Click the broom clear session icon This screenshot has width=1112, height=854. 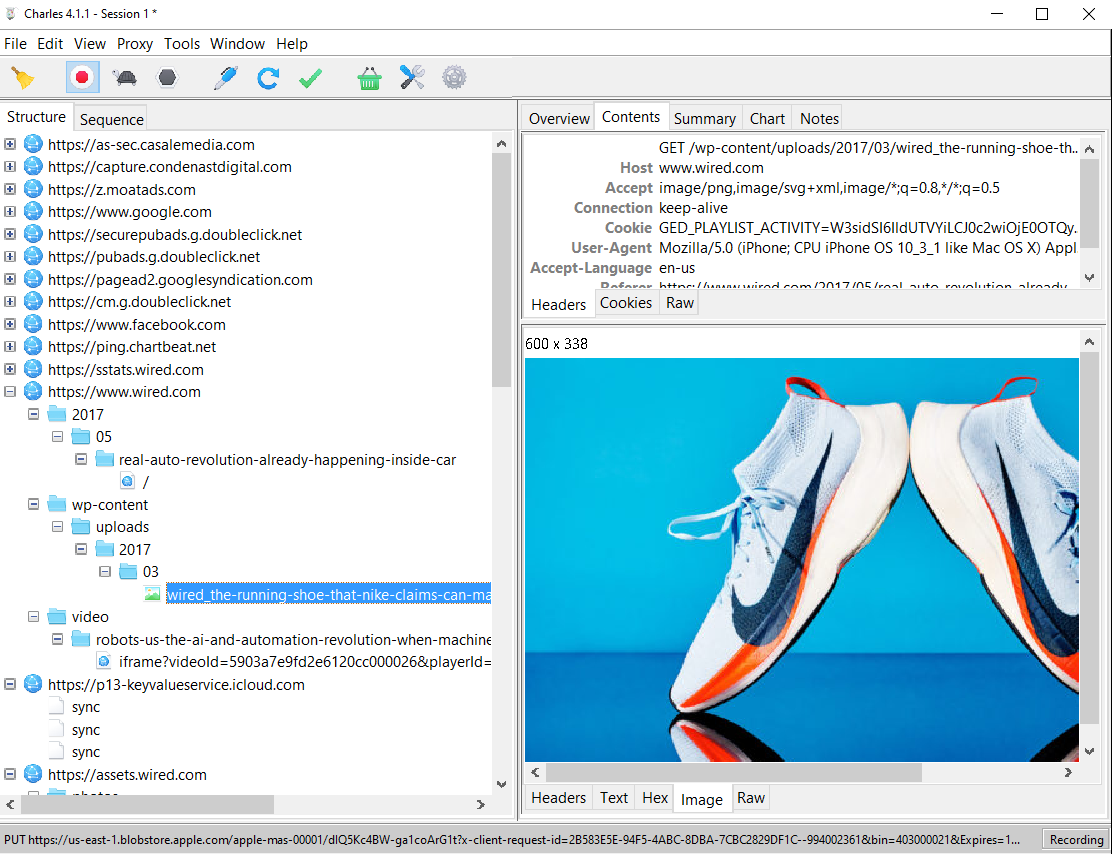23,77
